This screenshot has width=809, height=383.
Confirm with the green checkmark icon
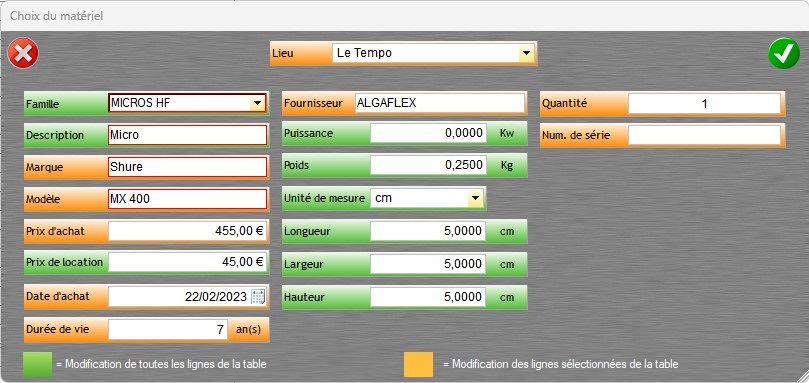point(784,53)
